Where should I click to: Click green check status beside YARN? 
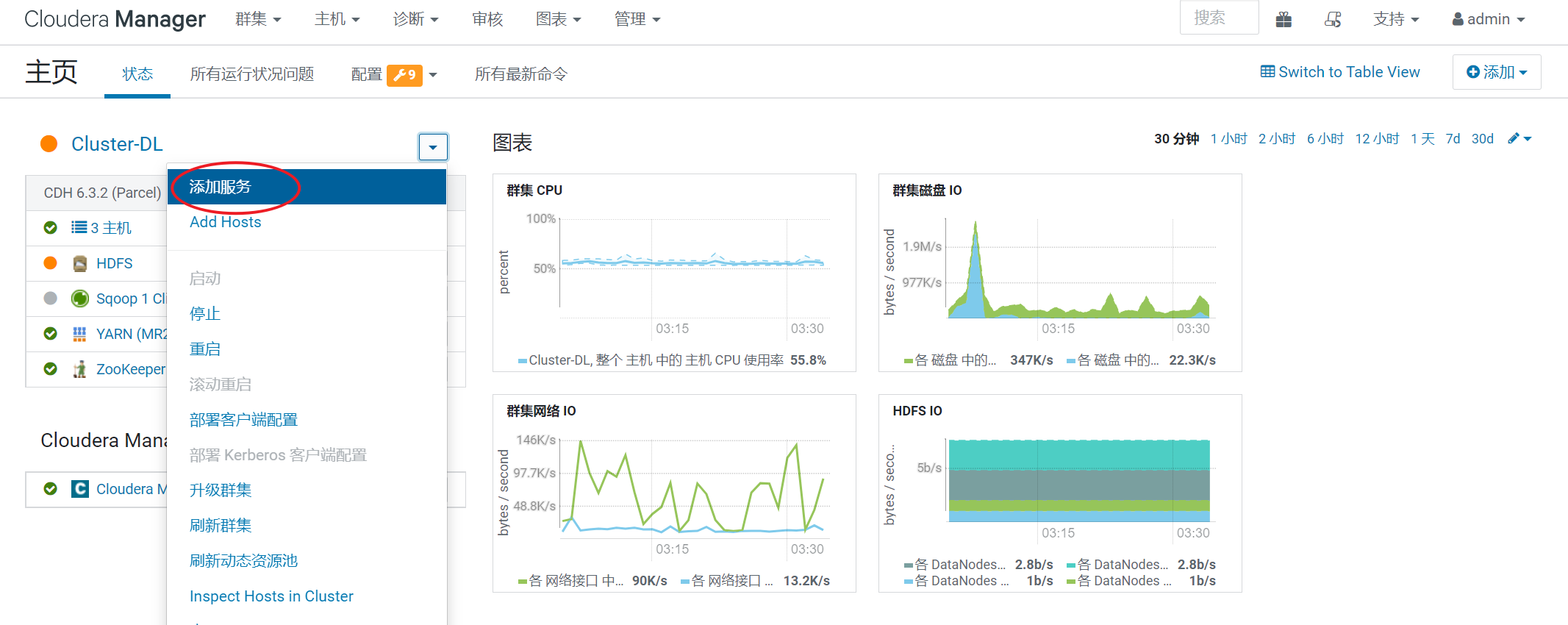point(50,334)
